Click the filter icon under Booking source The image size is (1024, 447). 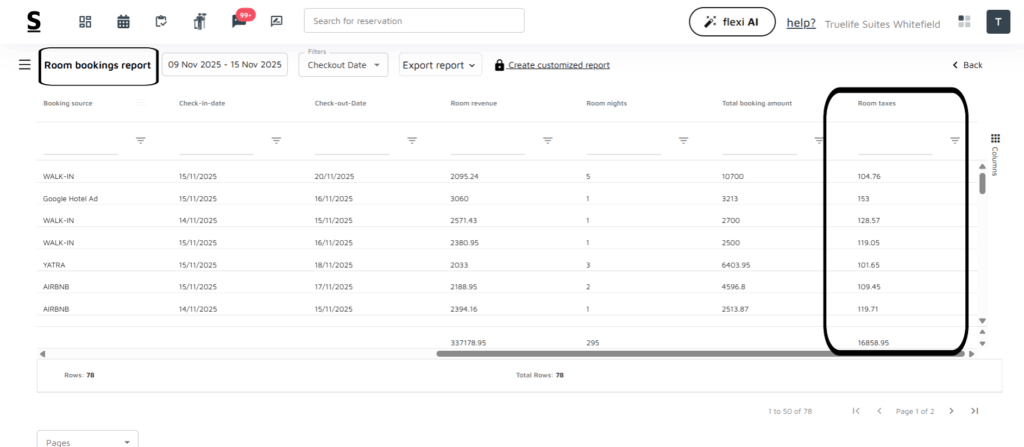(140, 141)
